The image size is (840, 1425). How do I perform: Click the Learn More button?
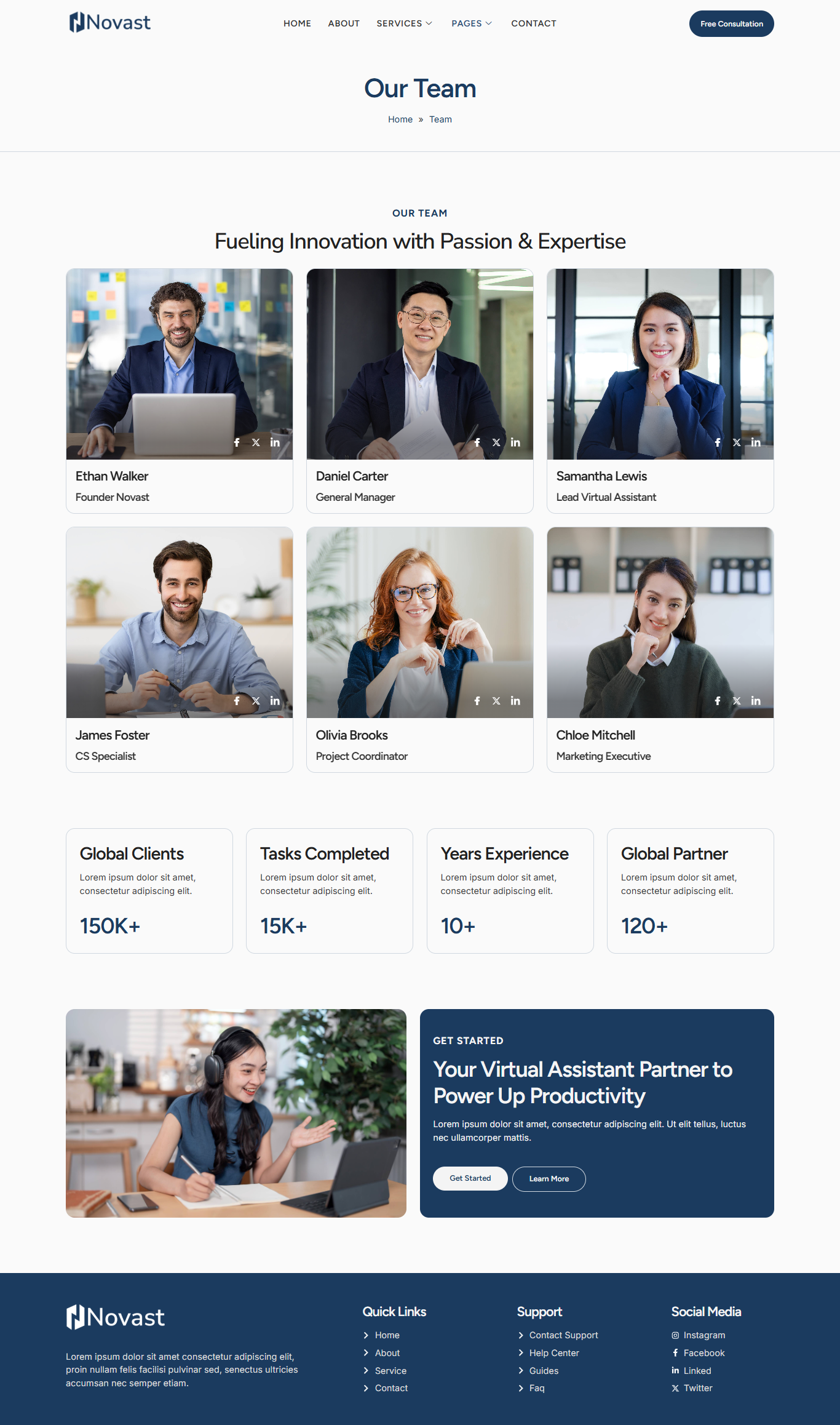click(549, 1179)
